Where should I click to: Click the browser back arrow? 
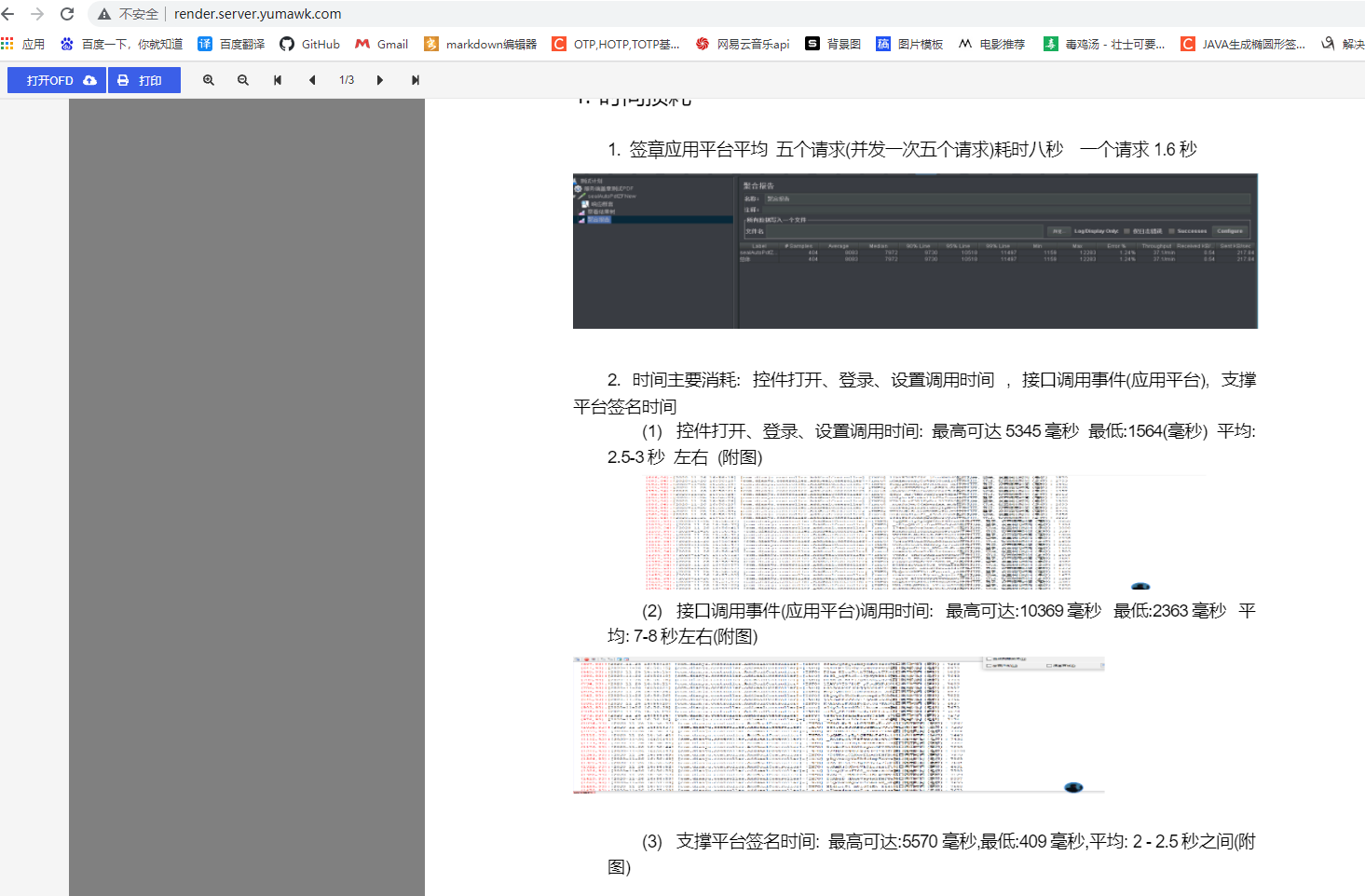tap(8, 14)
